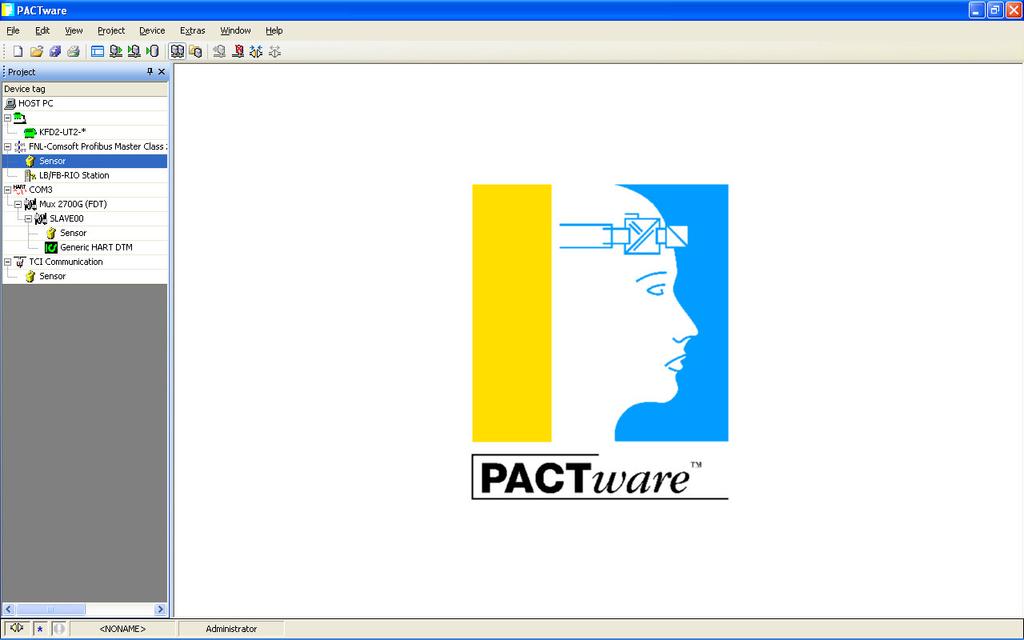The width and height of the screenshot is (1024, 640).
Task: Collapse the TCI Communication node
Action: (7, 261)
